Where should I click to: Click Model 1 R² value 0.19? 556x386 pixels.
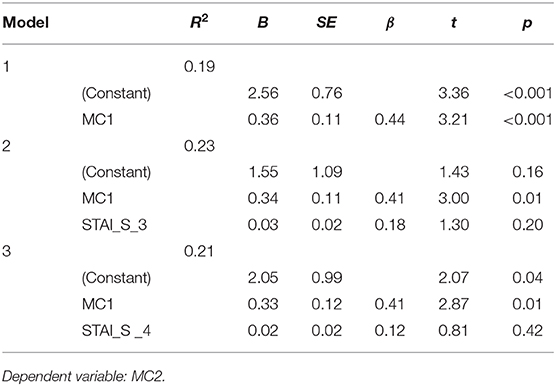click(x=199, y=67)
